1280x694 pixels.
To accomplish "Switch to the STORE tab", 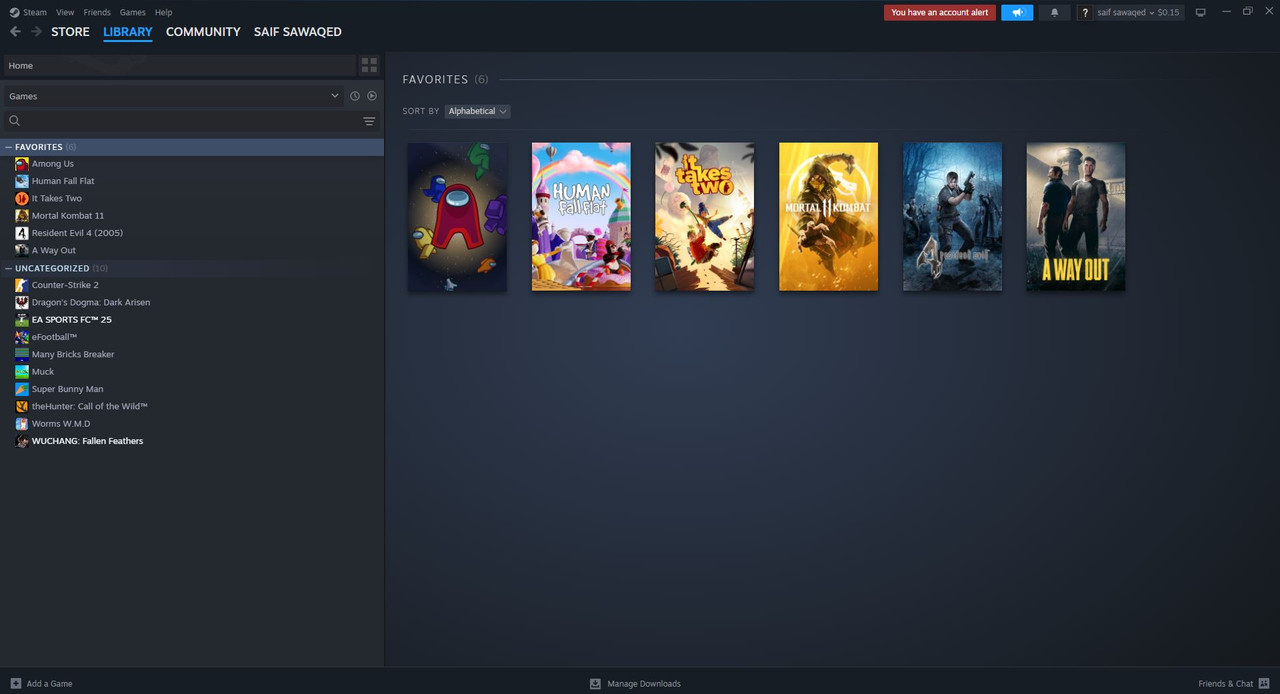I will (x=70, y=32).
